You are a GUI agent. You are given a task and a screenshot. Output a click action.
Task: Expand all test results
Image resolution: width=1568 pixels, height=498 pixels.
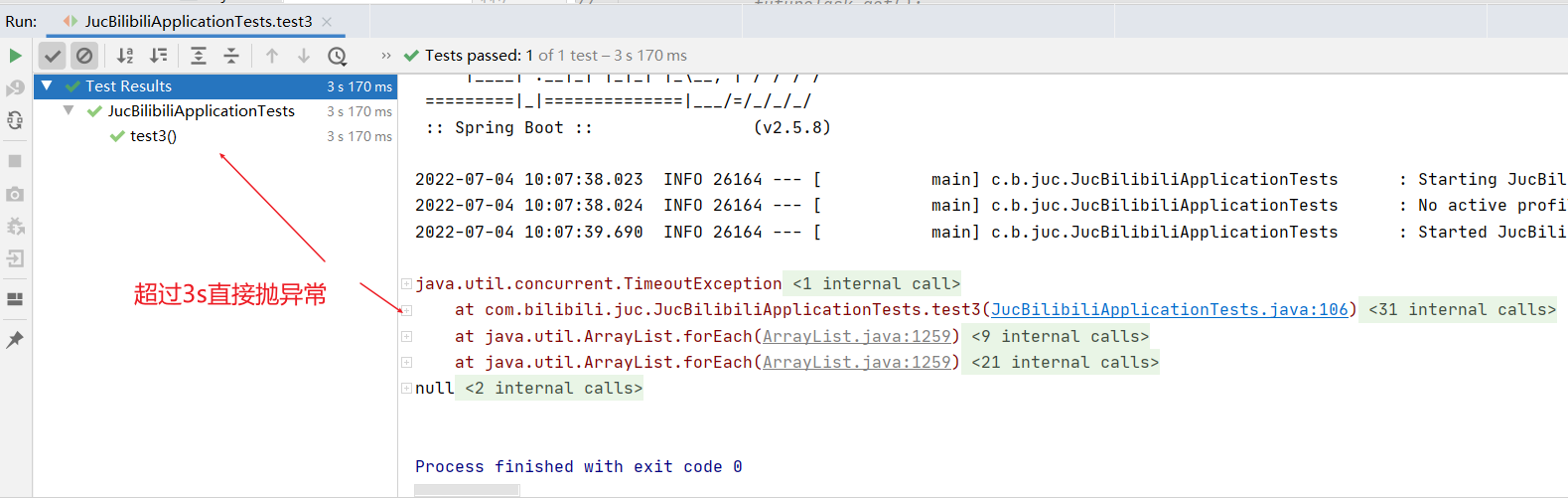click(x=199, y=56)
